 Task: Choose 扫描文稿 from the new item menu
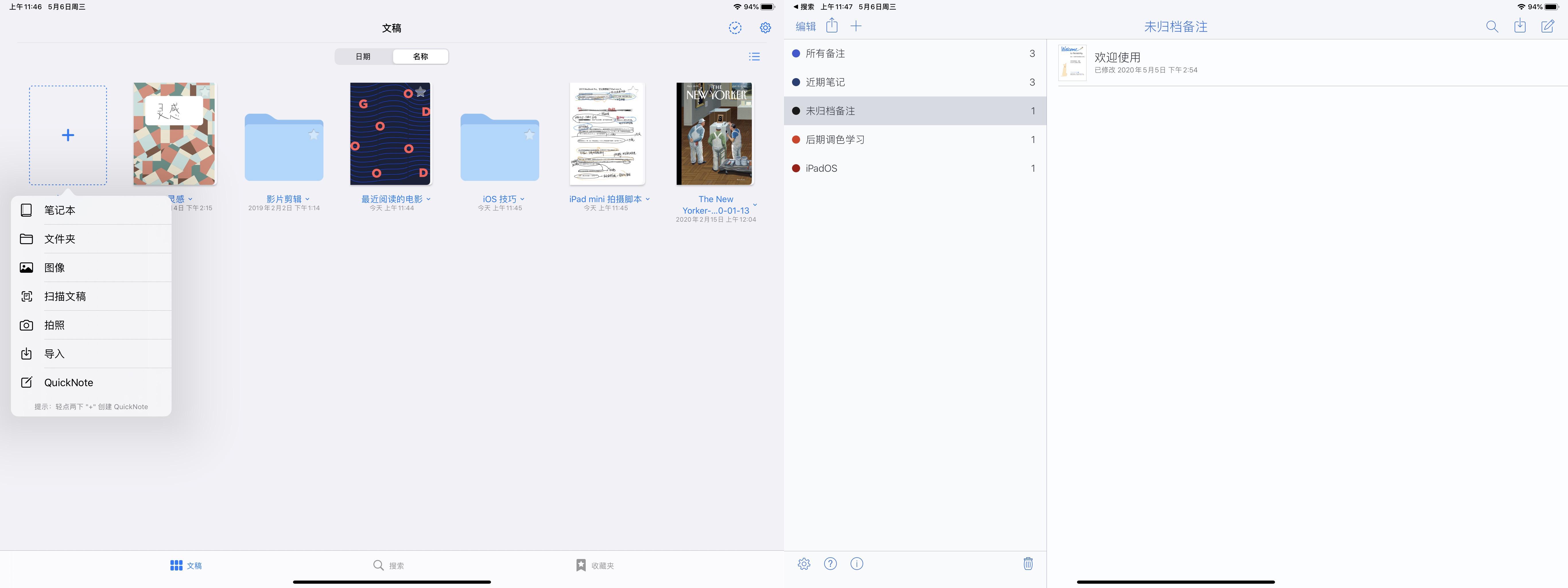point(65,296)
